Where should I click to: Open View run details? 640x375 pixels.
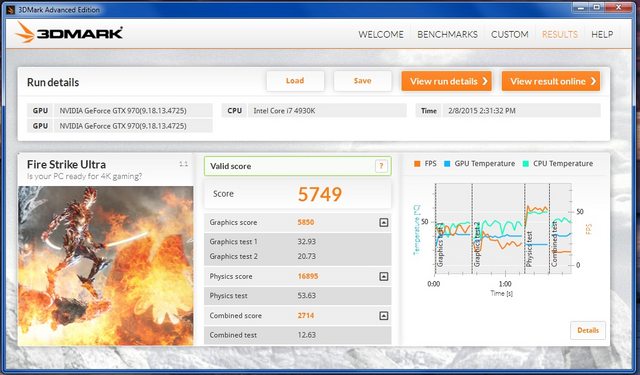447,81
